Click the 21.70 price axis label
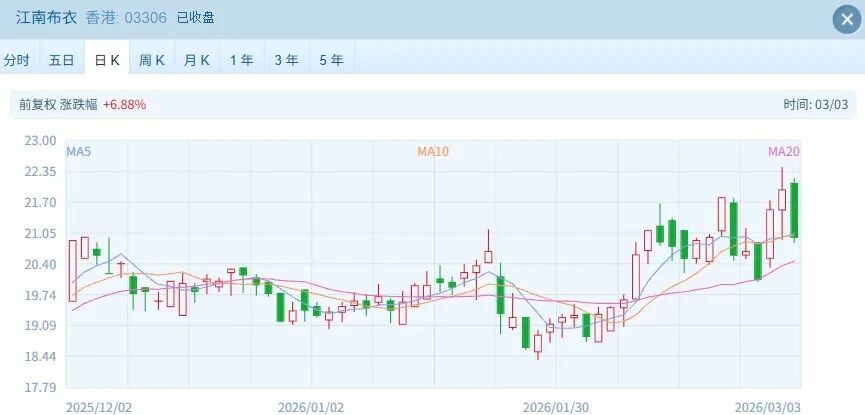Screen dimensions: 865x415 40,203
